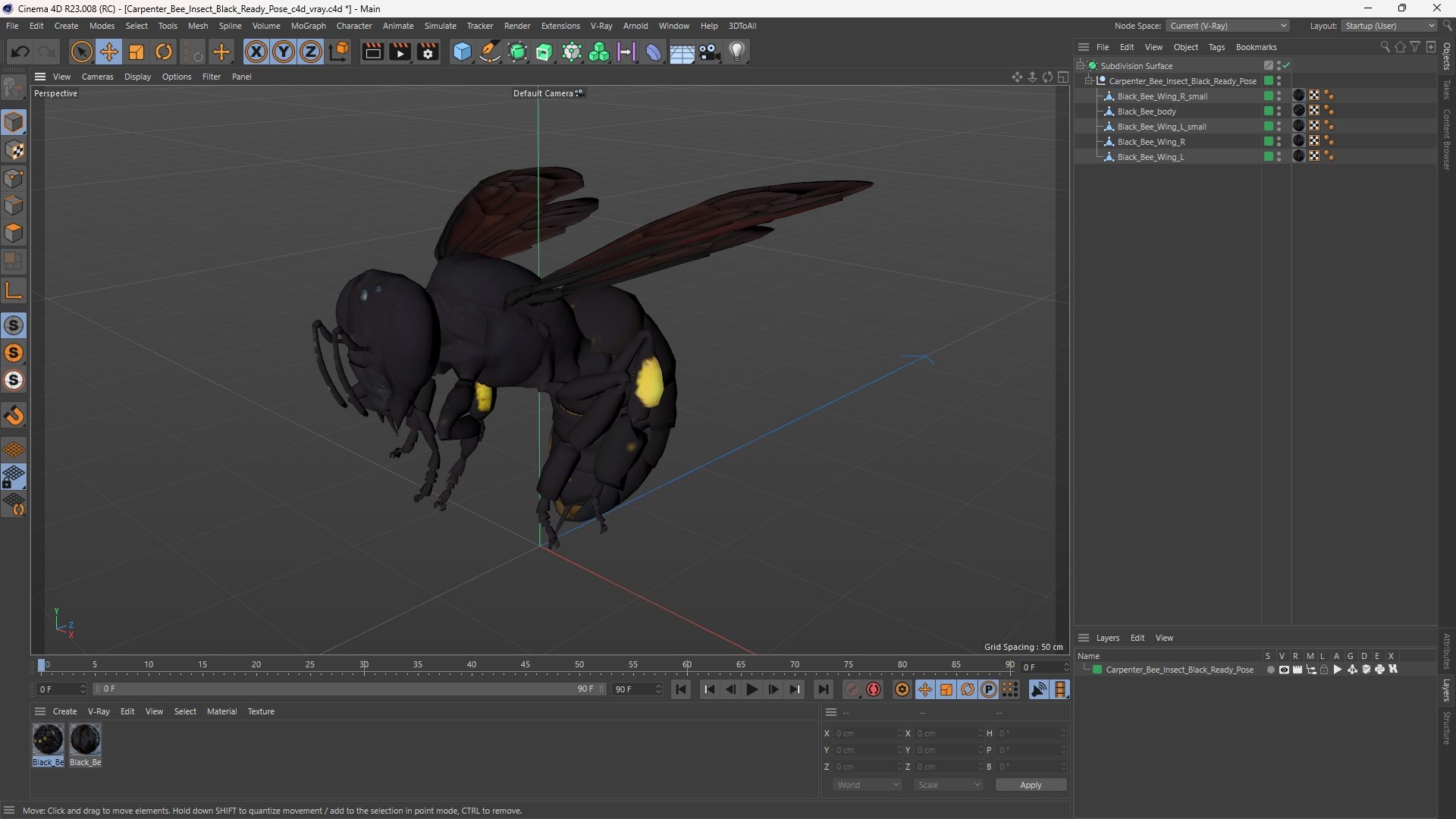Click timeline ruler at frame 45

[526, 665]
